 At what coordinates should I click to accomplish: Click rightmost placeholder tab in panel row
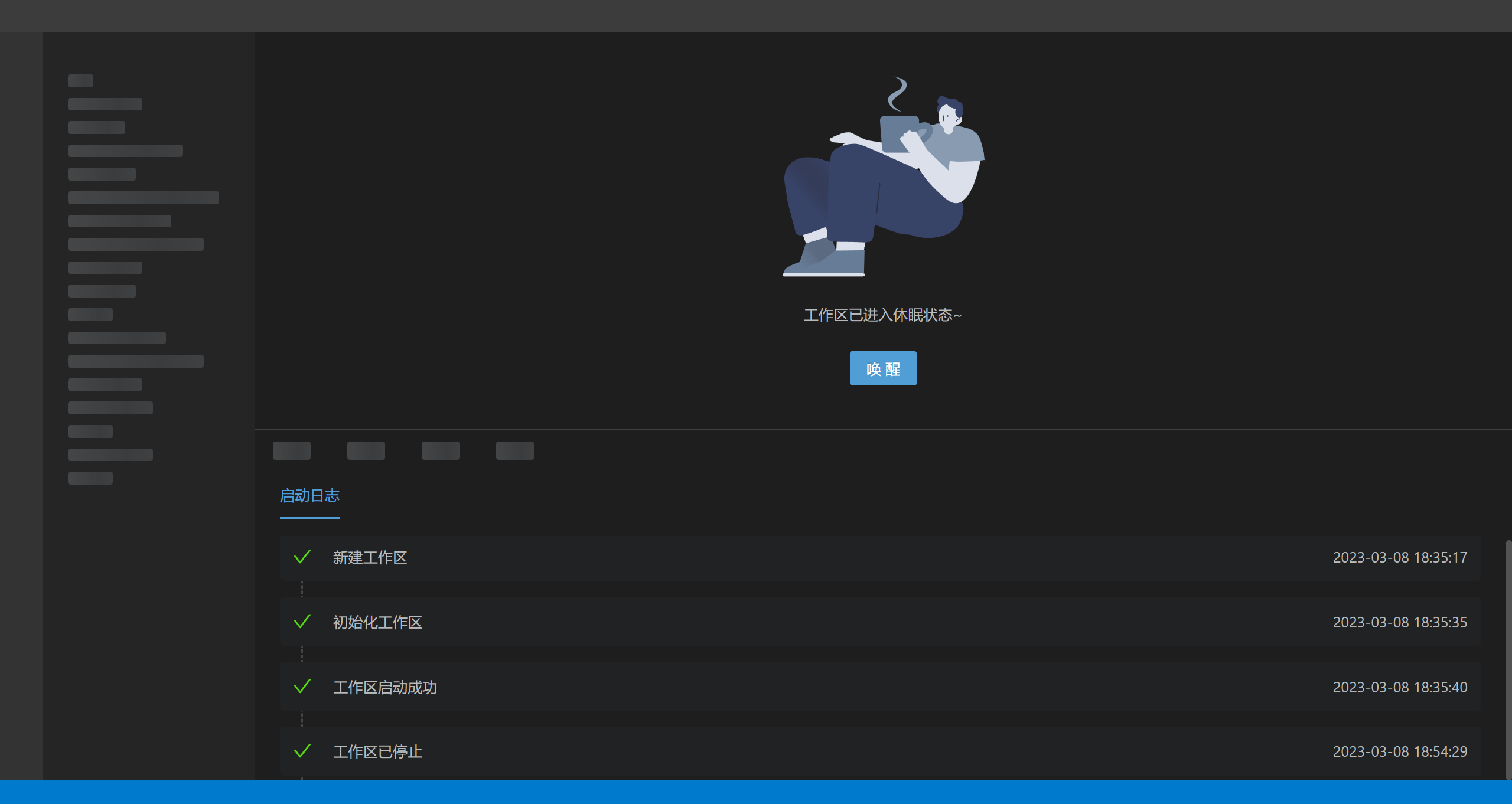click(x=514, y=450)
